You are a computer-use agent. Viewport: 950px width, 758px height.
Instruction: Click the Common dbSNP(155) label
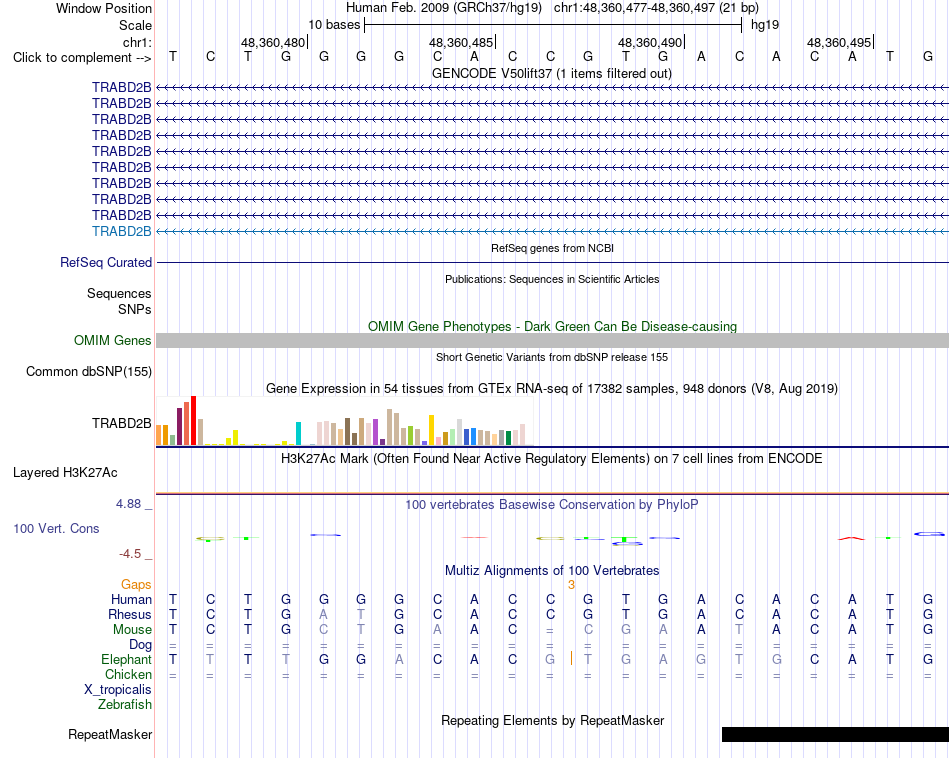[88, 371]
